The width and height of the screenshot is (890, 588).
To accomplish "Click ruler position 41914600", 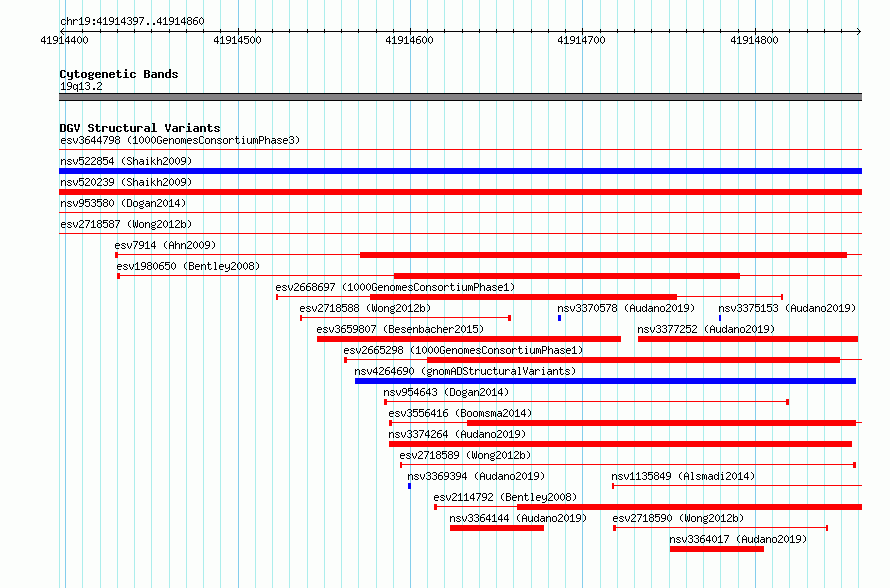I will [x=409, y=40].
